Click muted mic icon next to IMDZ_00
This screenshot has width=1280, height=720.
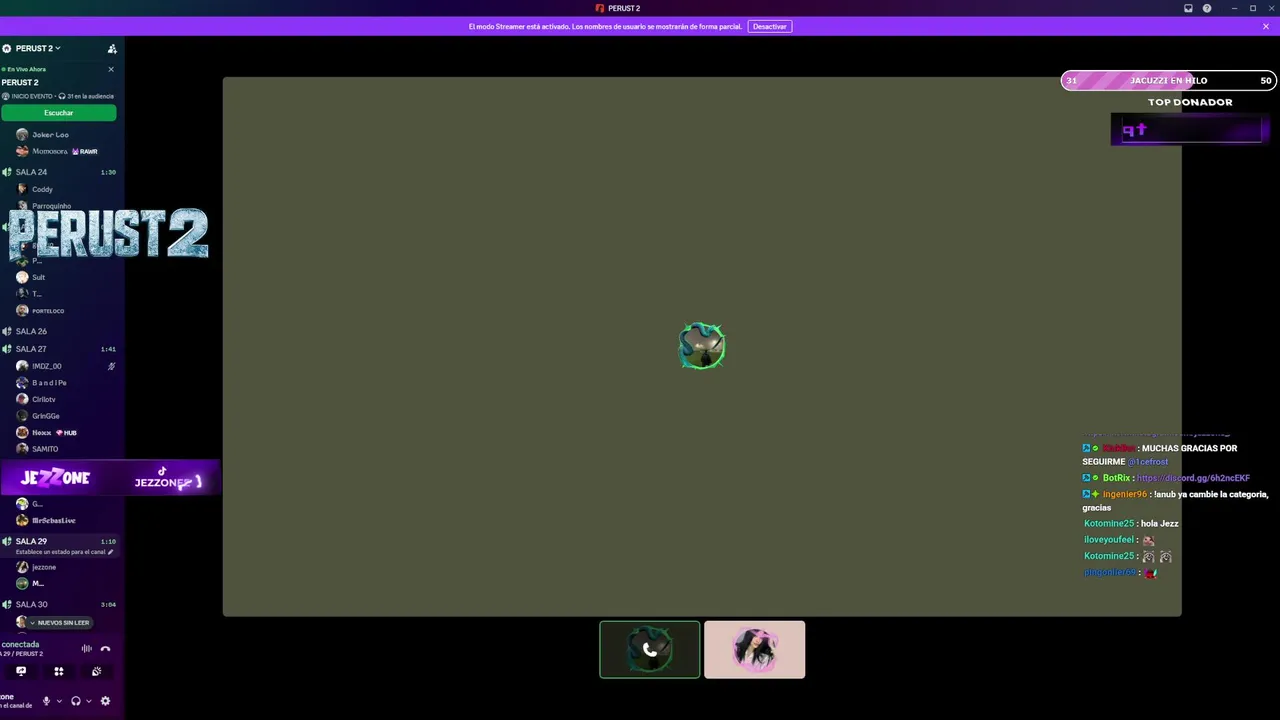[x=111, y=366]
